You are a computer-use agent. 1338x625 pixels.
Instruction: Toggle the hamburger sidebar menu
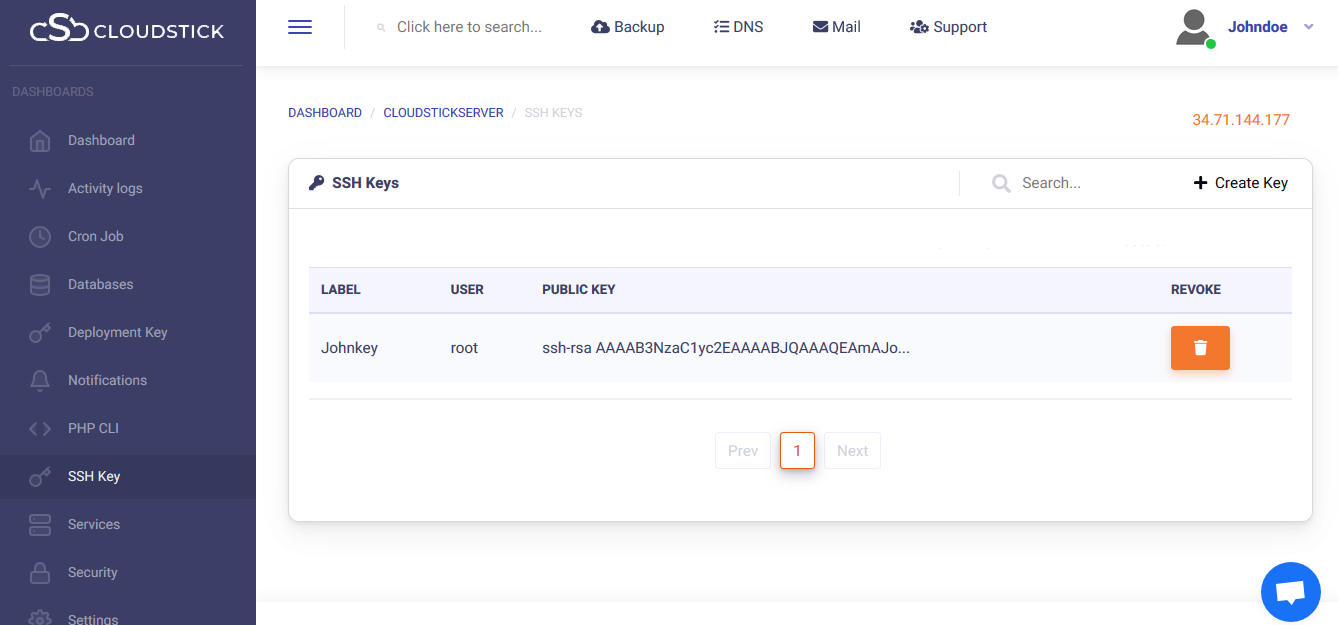(x=300, y=27)
